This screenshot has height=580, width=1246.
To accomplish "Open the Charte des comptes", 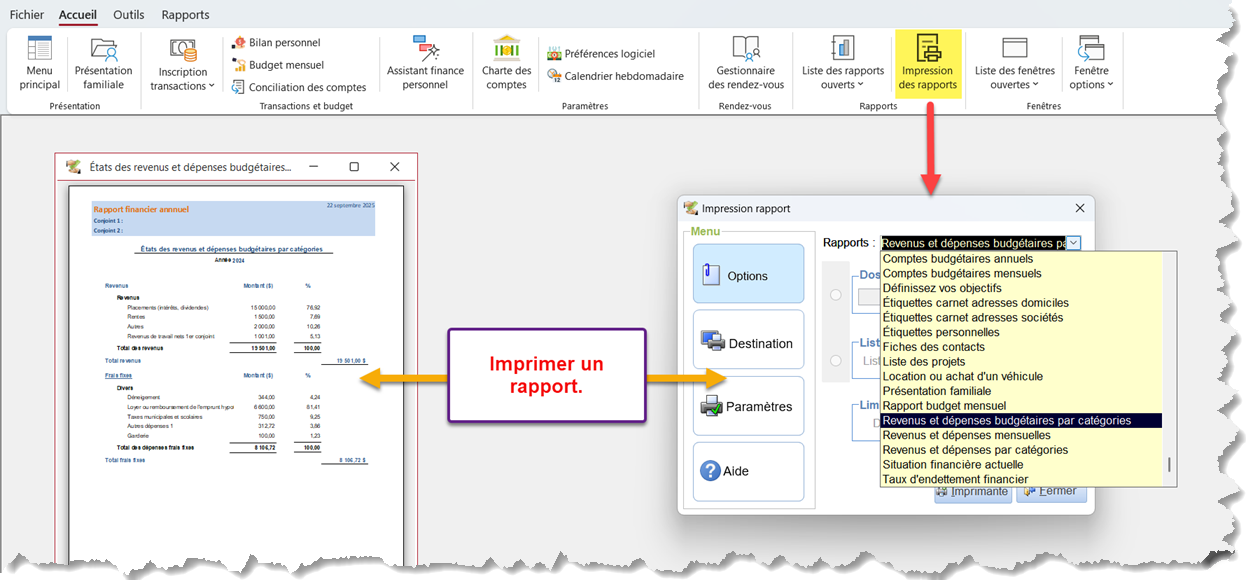I will tap(506, 63).
